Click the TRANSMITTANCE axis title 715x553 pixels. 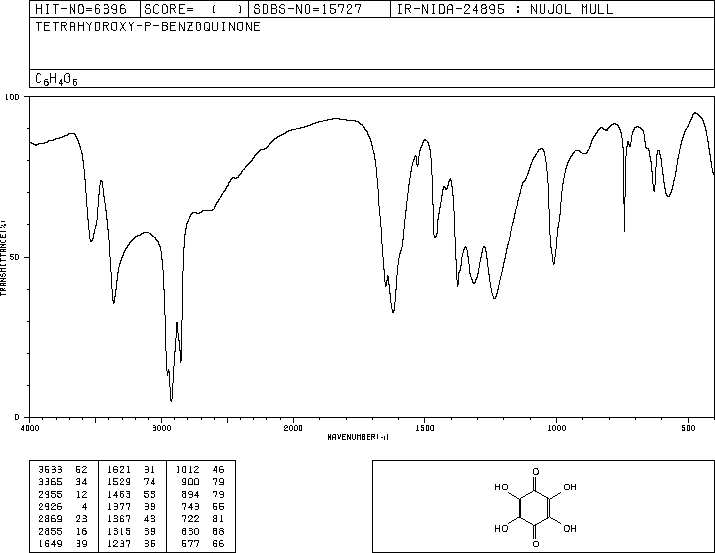pos(3,258)
